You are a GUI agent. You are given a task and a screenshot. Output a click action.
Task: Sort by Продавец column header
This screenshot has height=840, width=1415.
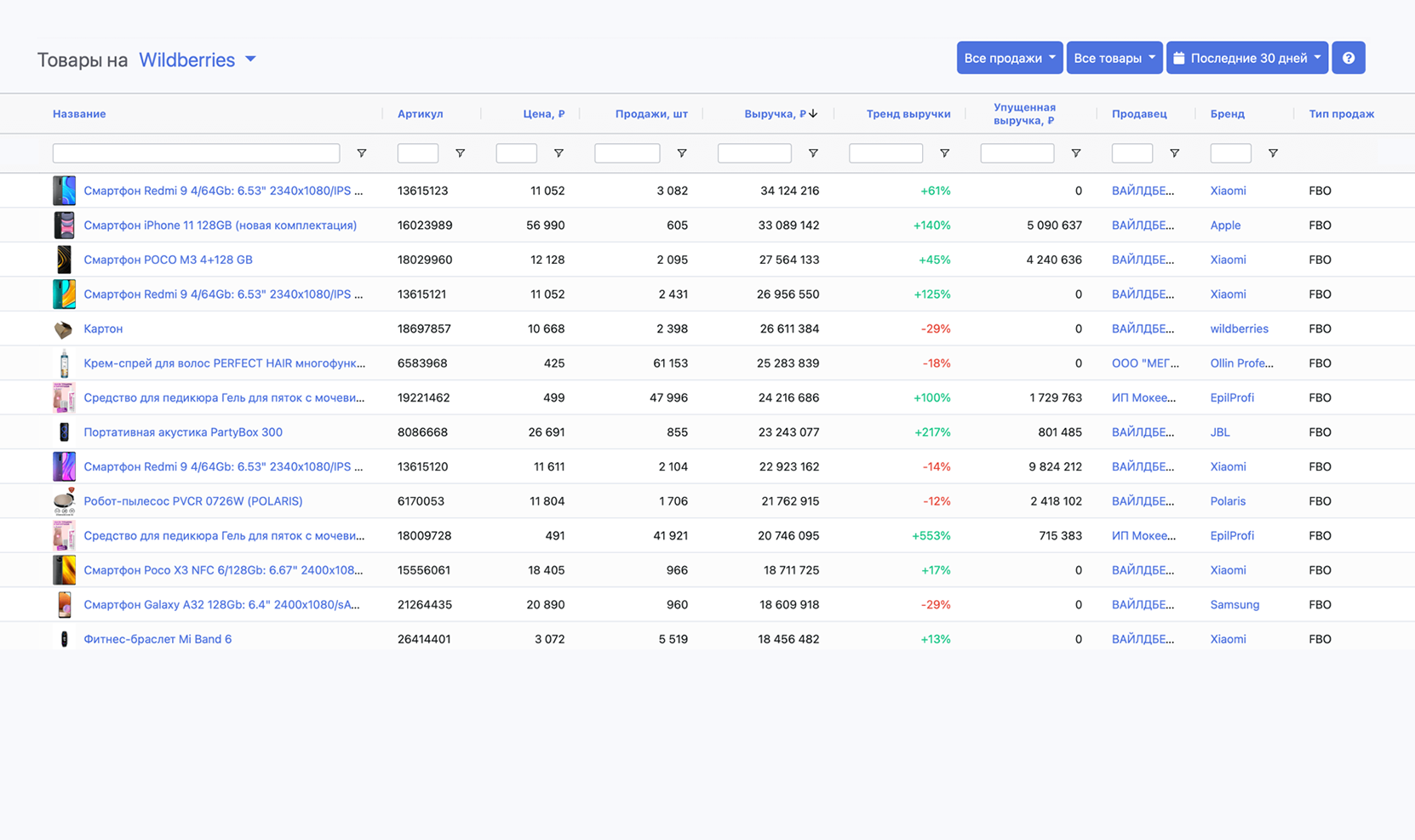1139,114
